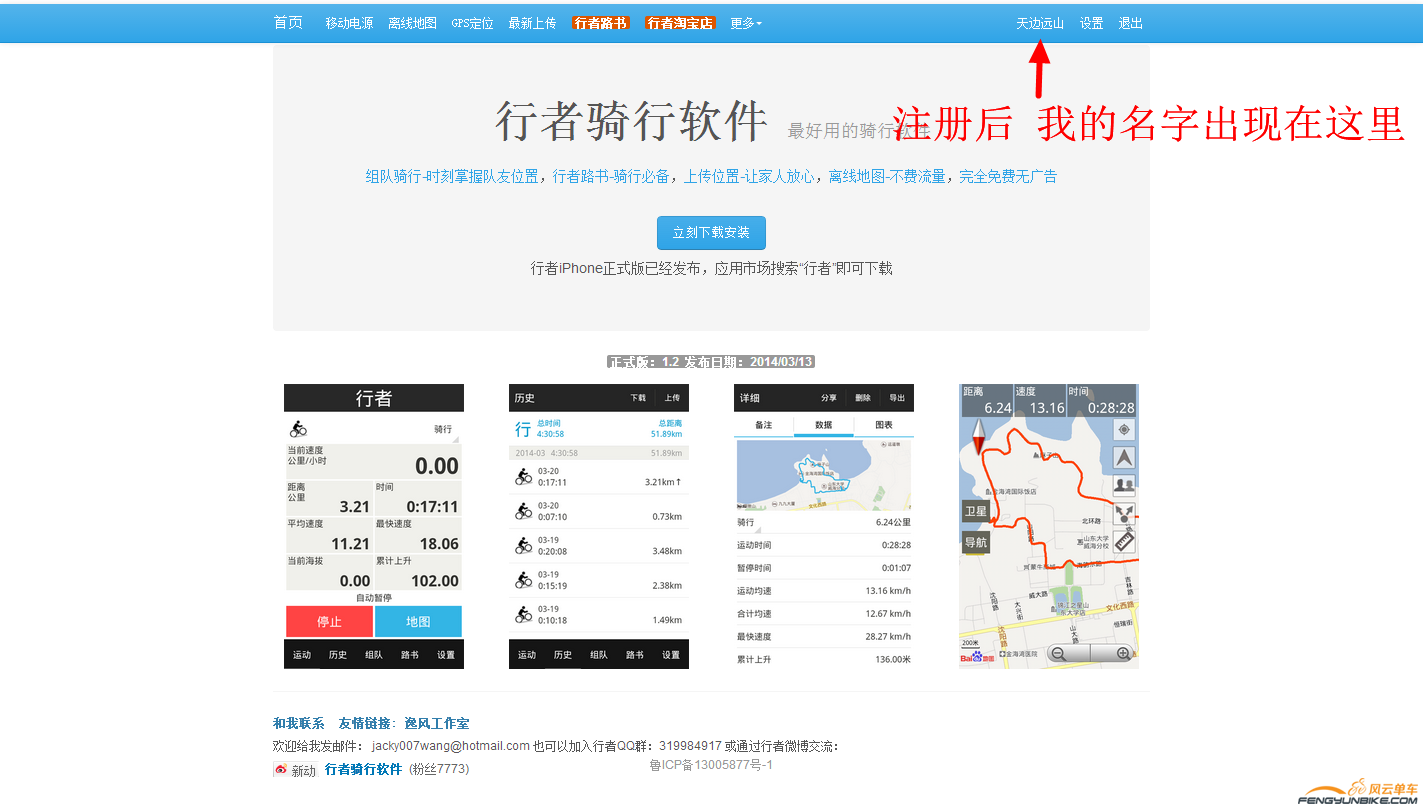Select the 图表 tab in details screenshot

point(883,425)
